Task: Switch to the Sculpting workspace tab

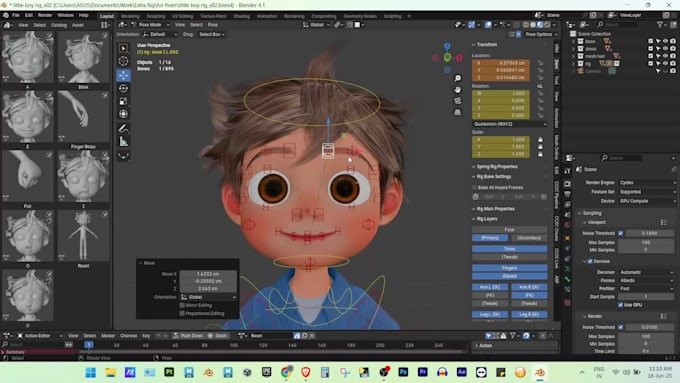Action: pos(156,16)
